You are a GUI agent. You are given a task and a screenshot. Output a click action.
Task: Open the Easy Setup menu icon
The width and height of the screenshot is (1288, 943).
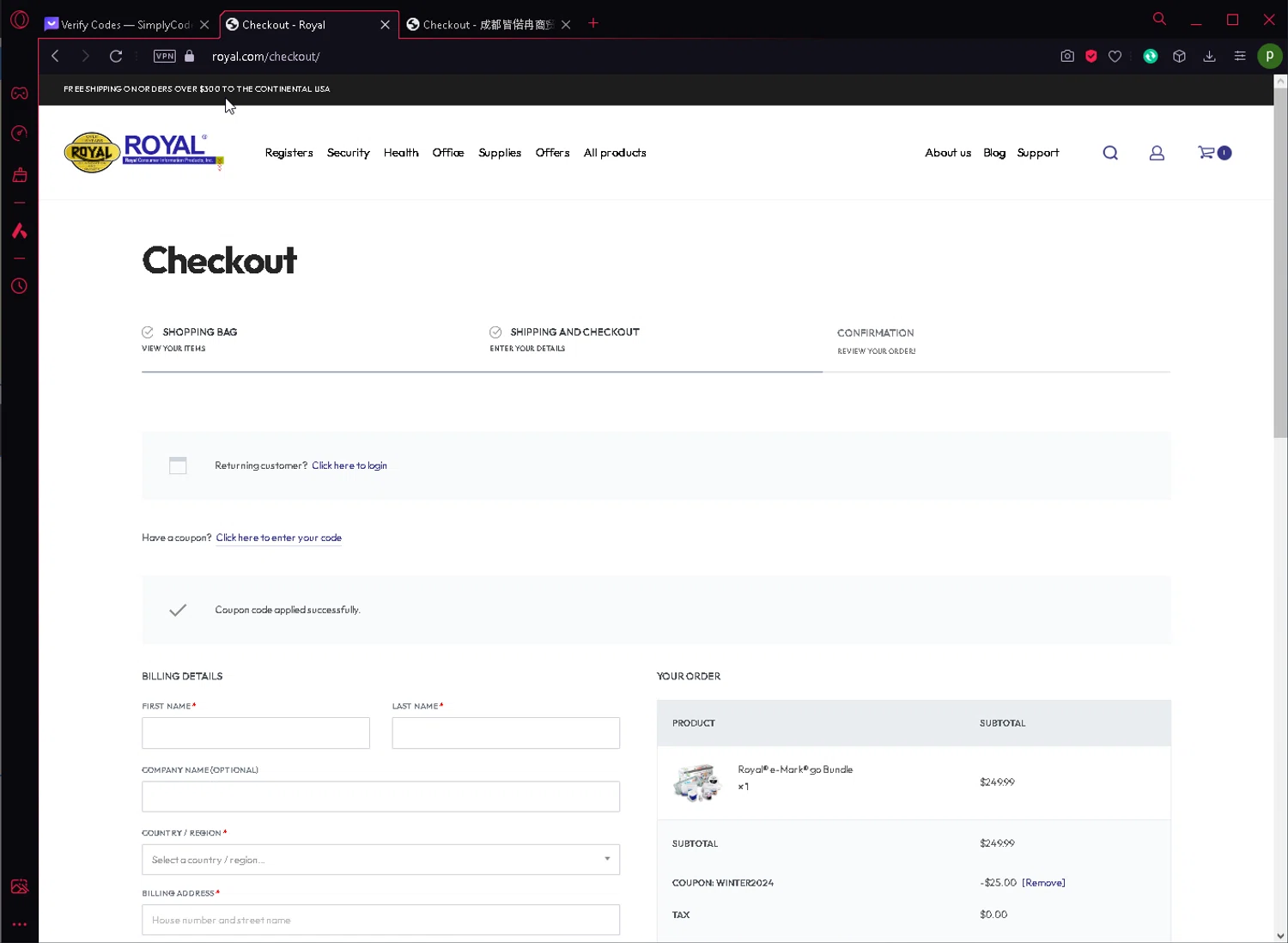[1240, 56]
